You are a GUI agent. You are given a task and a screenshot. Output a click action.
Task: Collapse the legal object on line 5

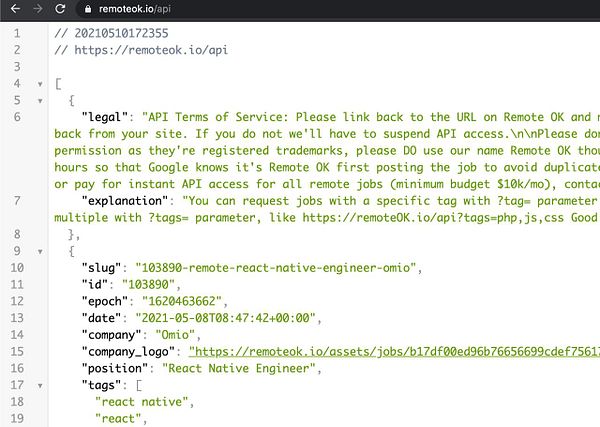tap(40, 101)
